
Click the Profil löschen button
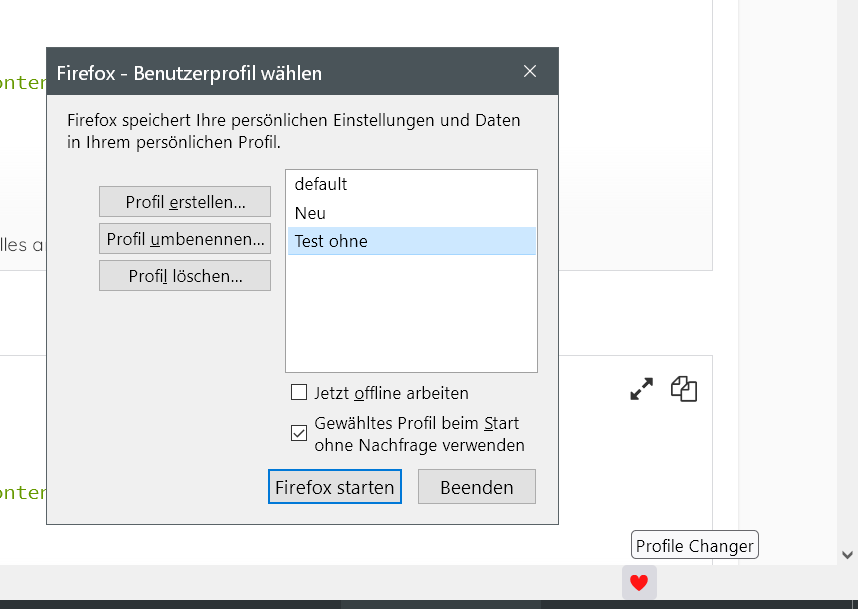pos(185,276)
